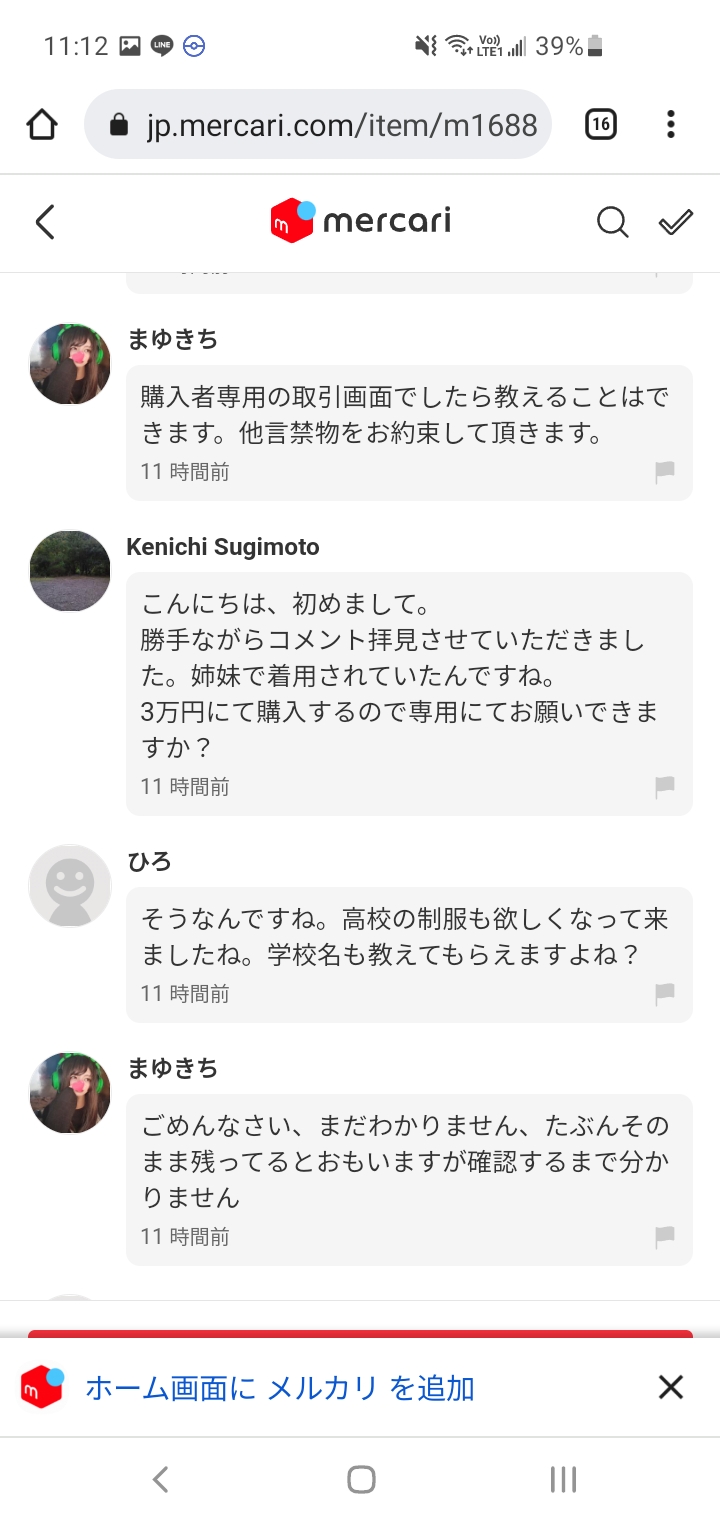
Task: Report the ひろ comment with flag icon
Action: tap(665, 994)
